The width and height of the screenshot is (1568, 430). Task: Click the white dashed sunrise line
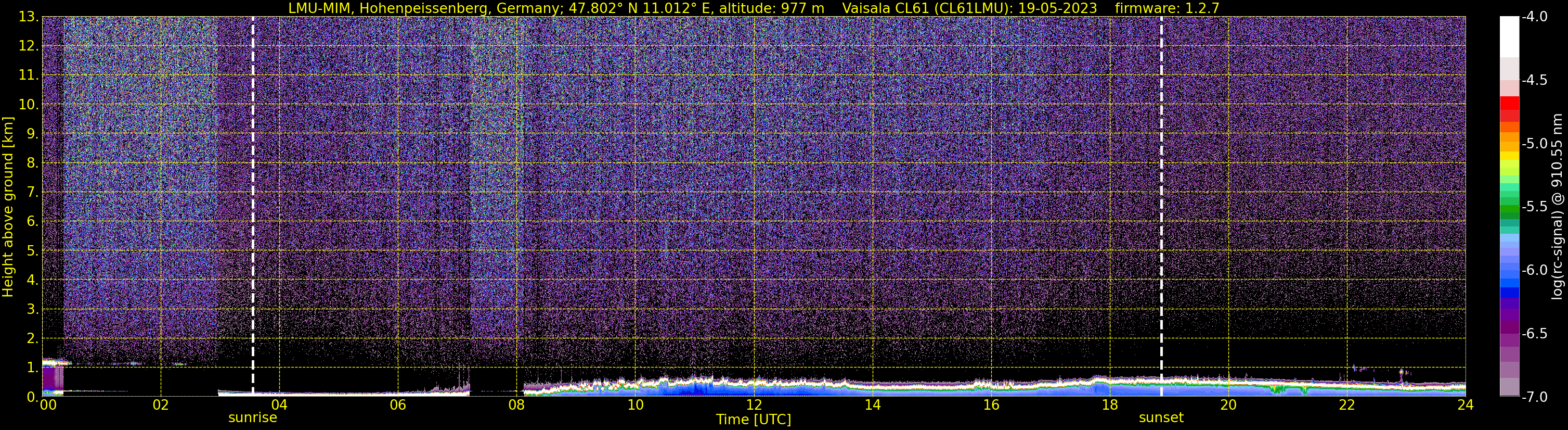pos(253,206)
